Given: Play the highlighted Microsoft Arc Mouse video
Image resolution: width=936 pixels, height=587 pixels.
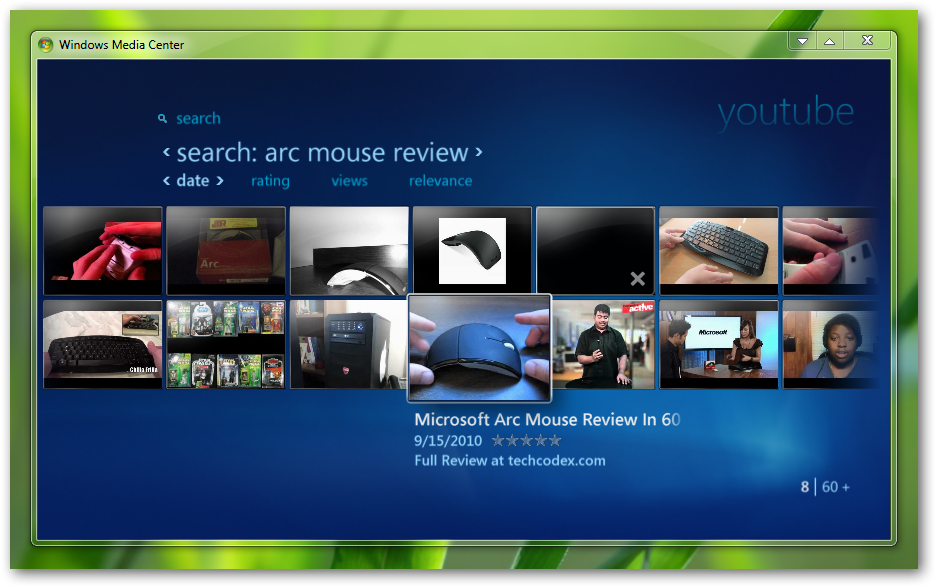Looking at the screenshot, I should click(479, 348).
